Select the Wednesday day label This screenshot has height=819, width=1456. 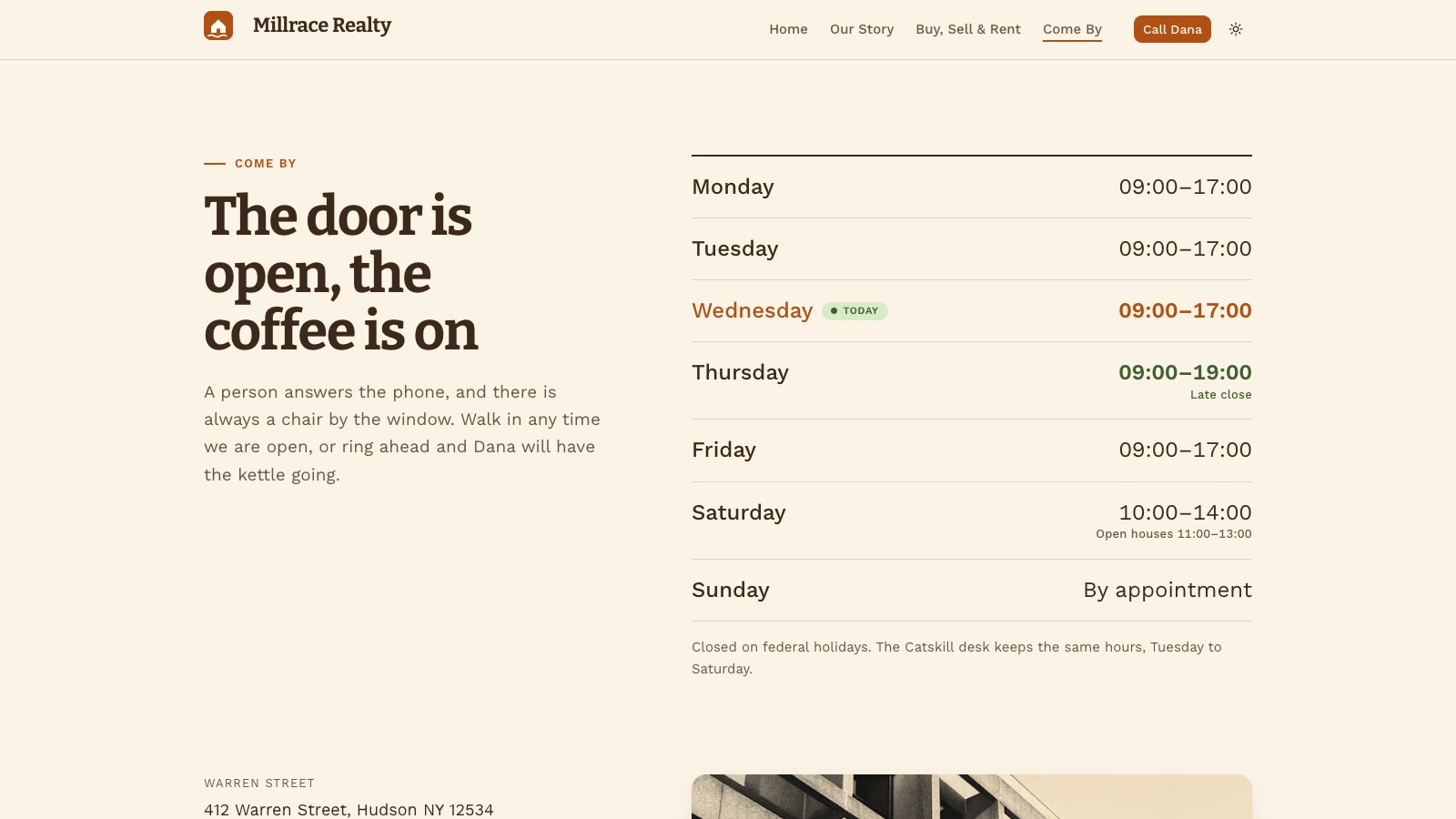click(752, 310)
